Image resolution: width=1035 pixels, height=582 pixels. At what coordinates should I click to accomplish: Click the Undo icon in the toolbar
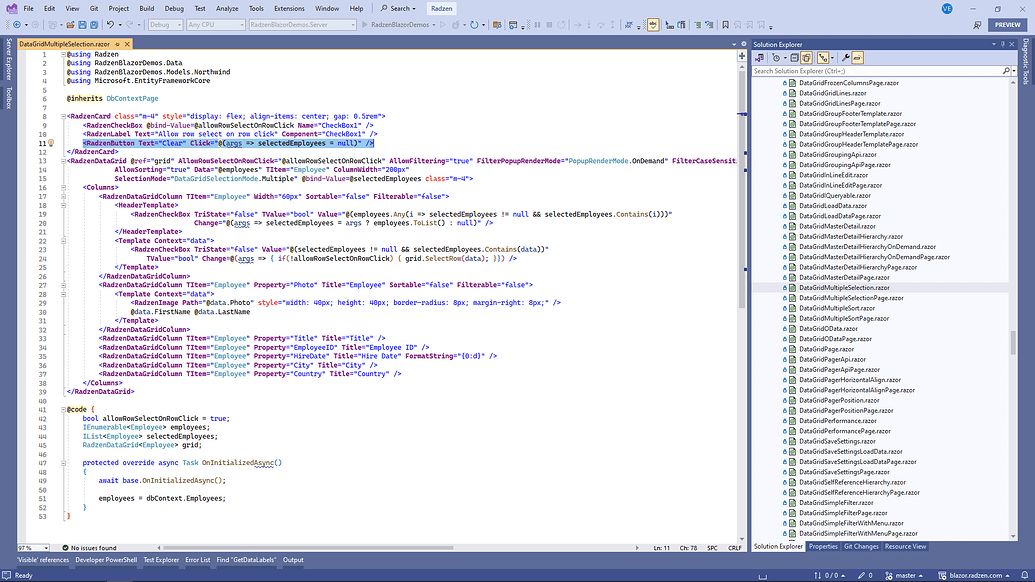coord(110,26)
